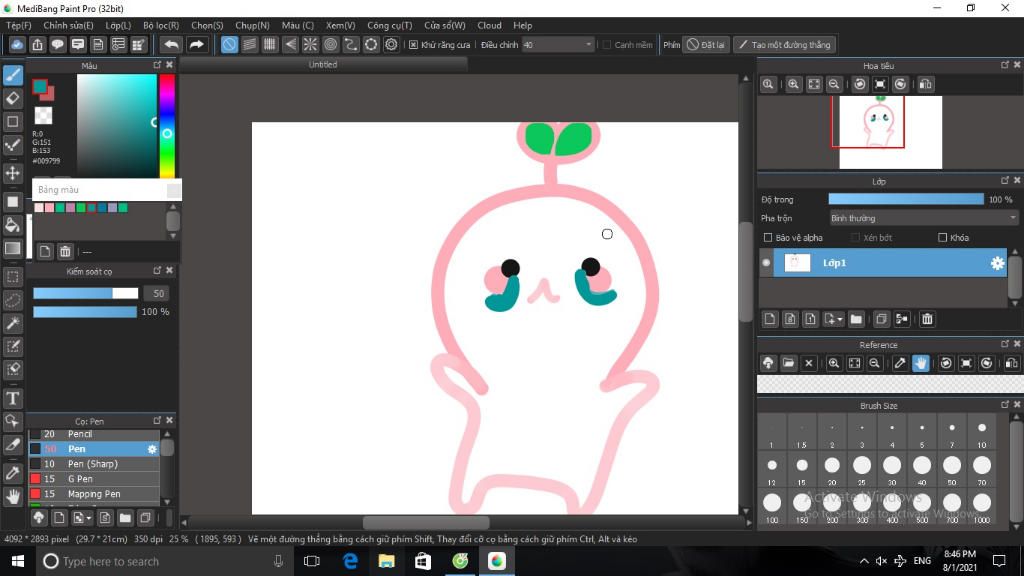Turn snap off in top toolbar
Viewport: 1024px width, 576px height.
pyautogui.click(x=229, y=44)
